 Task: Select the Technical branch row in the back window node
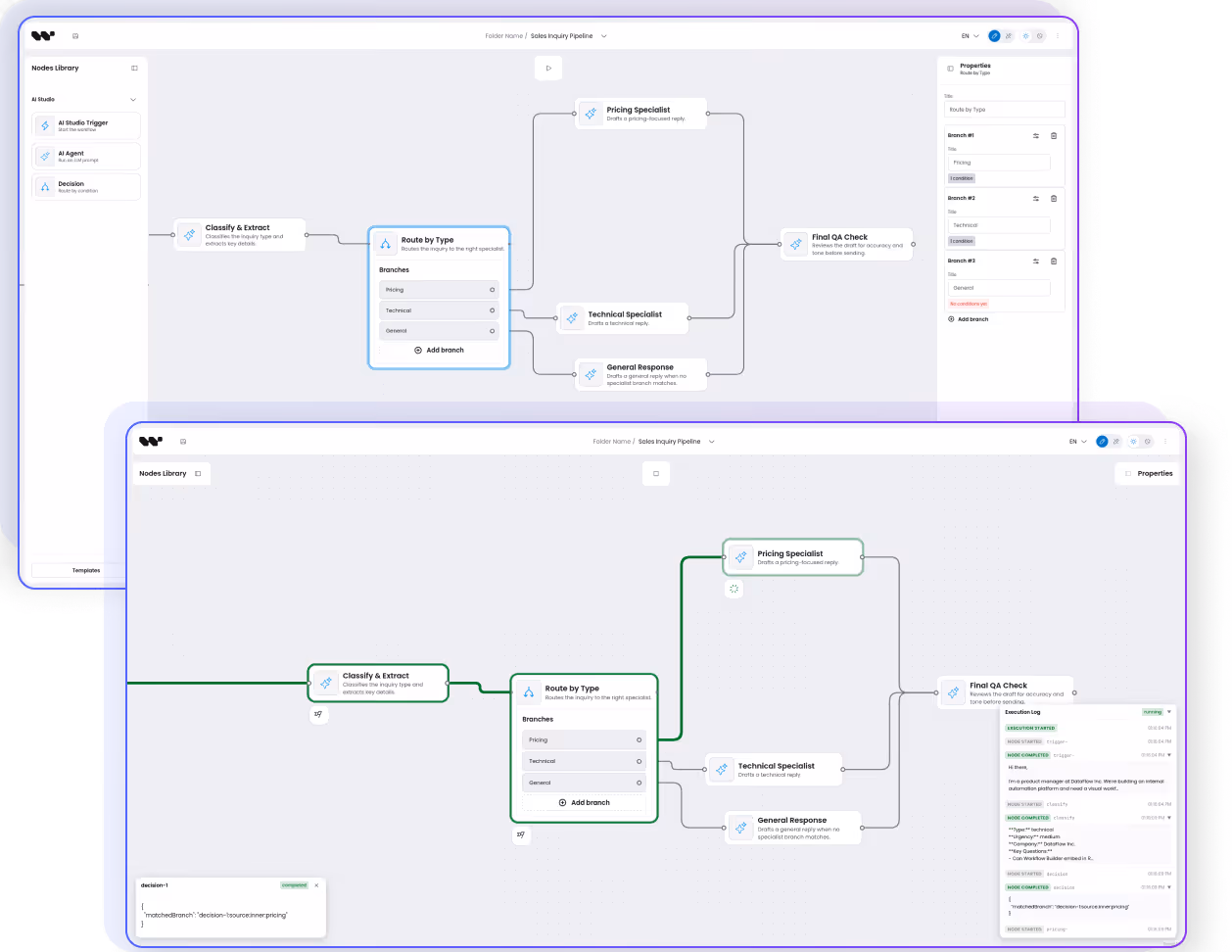click(439, 310)
